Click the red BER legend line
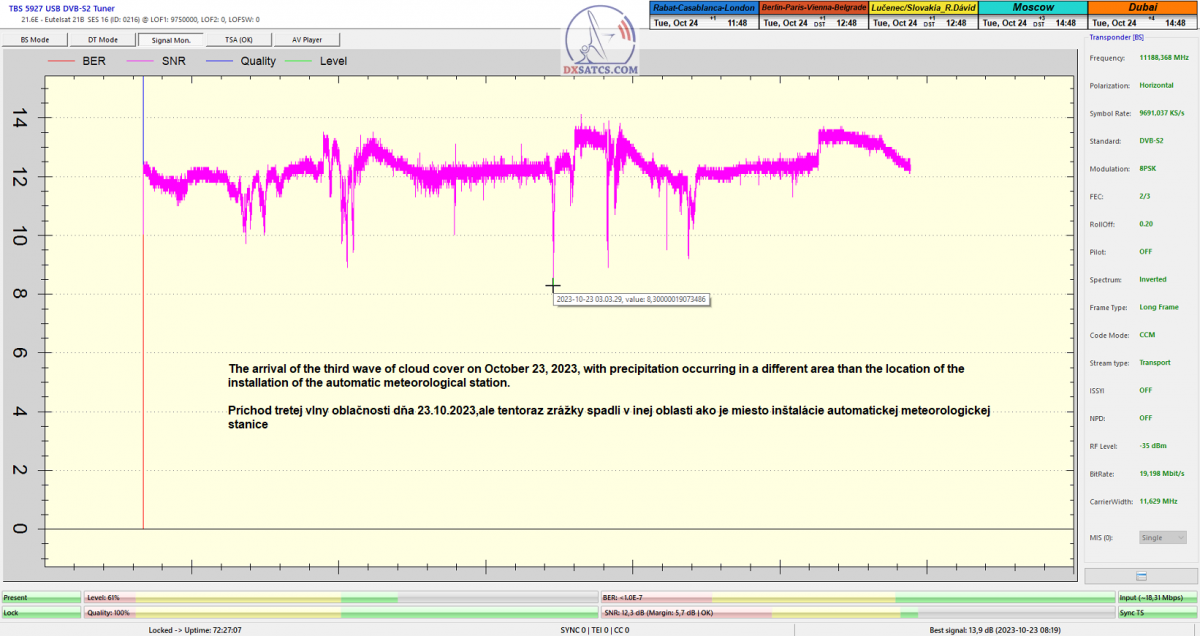This screenshot has height=636, width=1200. [62, 61]
